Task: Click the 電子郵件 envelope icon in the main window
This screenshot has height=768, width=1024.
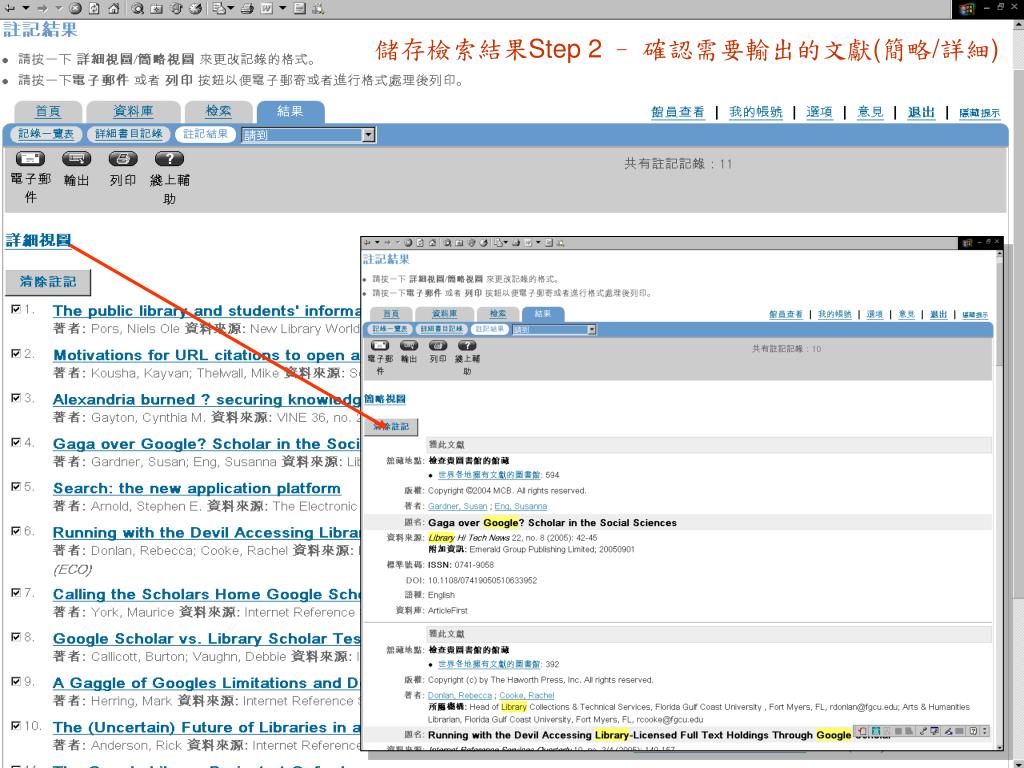Action: (30, 159)
